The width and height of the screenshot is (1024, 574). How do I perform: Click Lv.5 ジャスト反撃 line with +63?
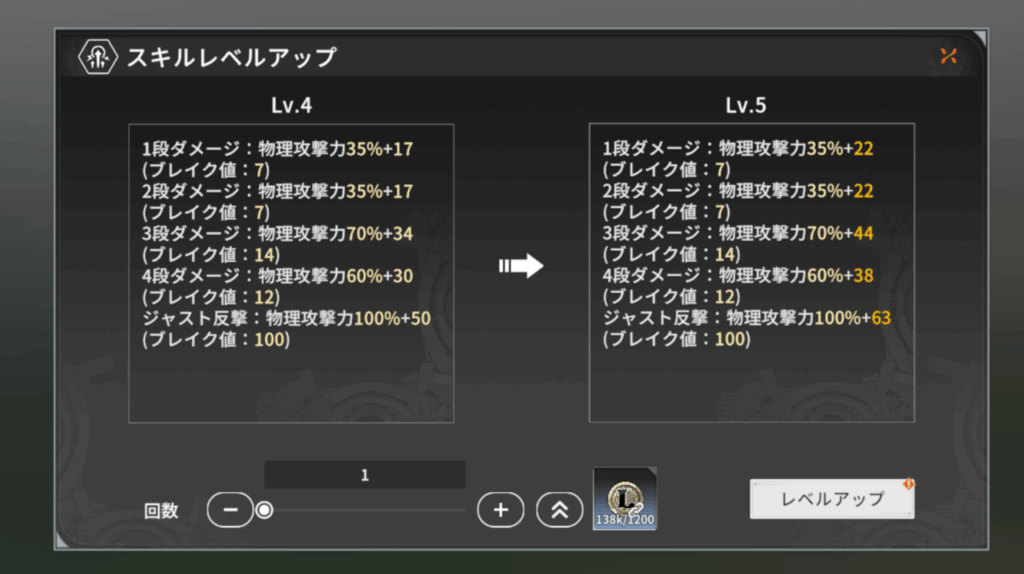point(746,318)
